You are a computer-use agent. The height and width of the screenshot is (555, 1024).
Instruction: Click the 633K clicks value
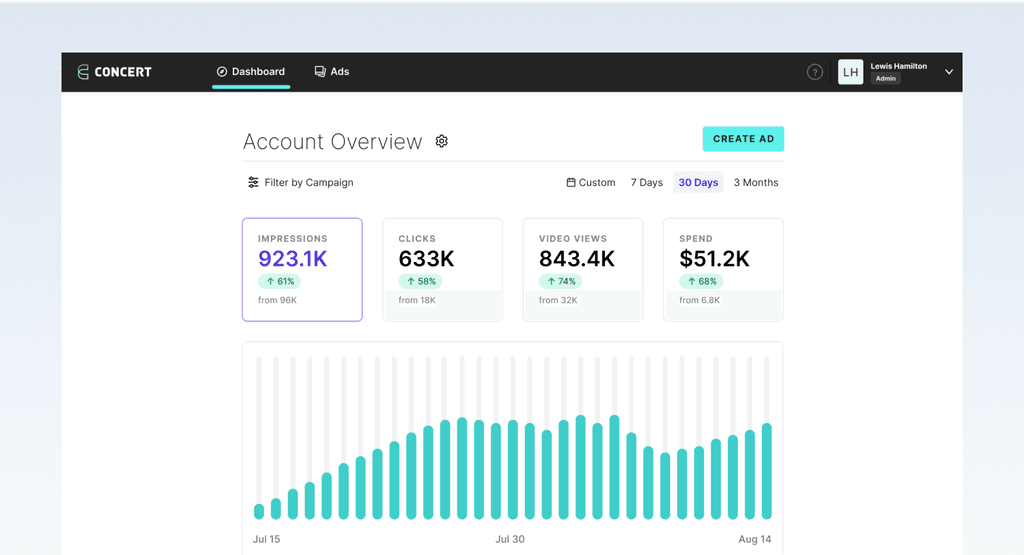pyautogui.click(x=426, y=259)
